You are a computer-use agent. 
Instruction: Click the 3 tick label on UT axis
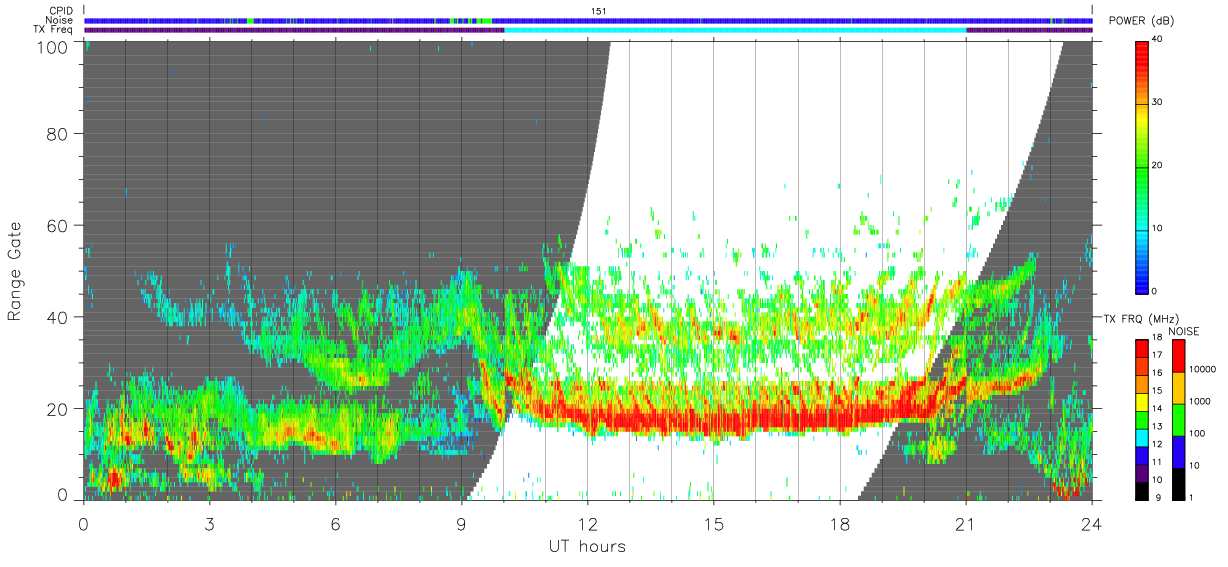pyautogui.click(x=210, y=523)
